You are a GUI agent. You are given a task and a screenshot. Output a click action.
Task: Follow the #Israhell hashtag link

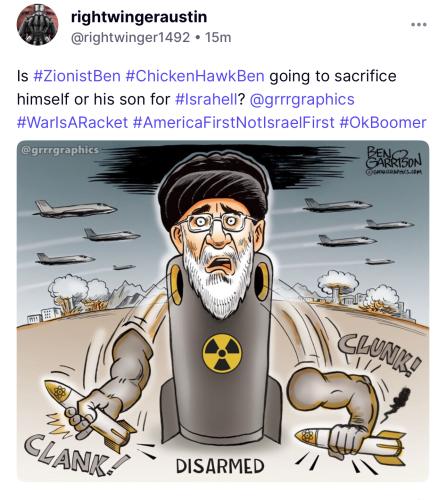[x=206, y=99]
